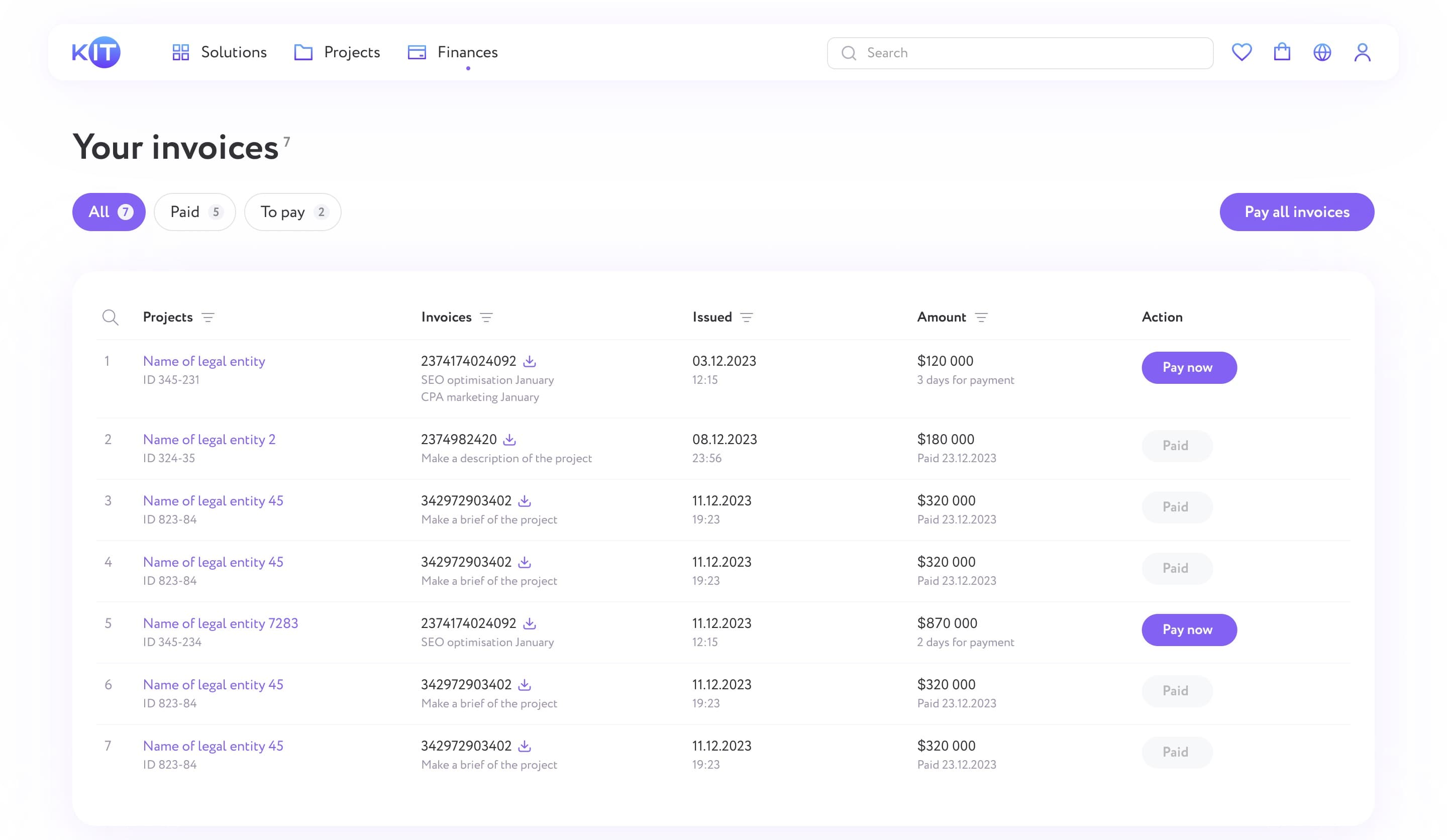The width and height of the screenshot is (1447, 840).
Task: Click Pay all invoices button
Action: 1297,212
